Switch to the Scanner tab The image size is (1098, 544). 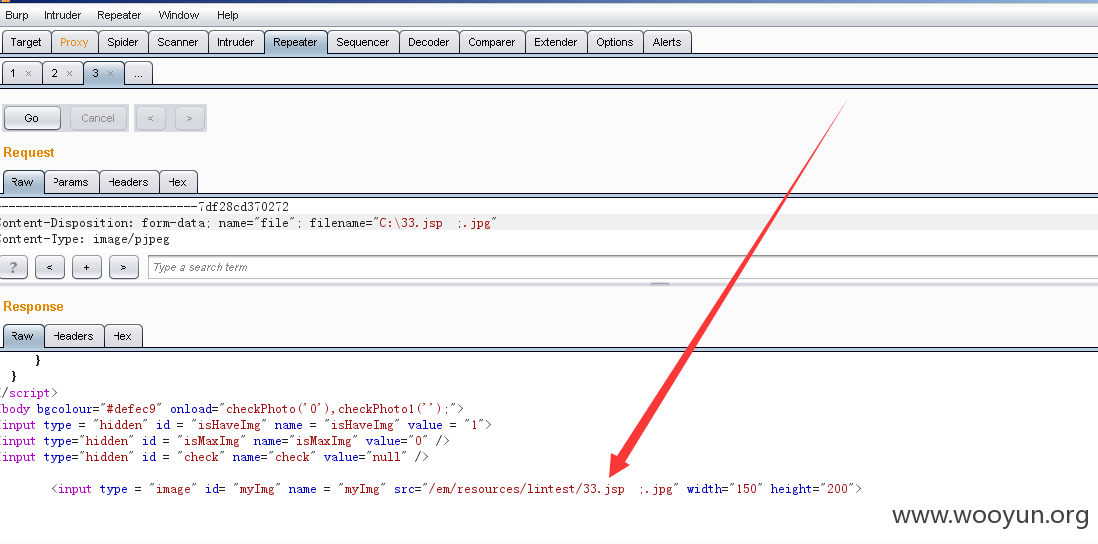(178, 42)
